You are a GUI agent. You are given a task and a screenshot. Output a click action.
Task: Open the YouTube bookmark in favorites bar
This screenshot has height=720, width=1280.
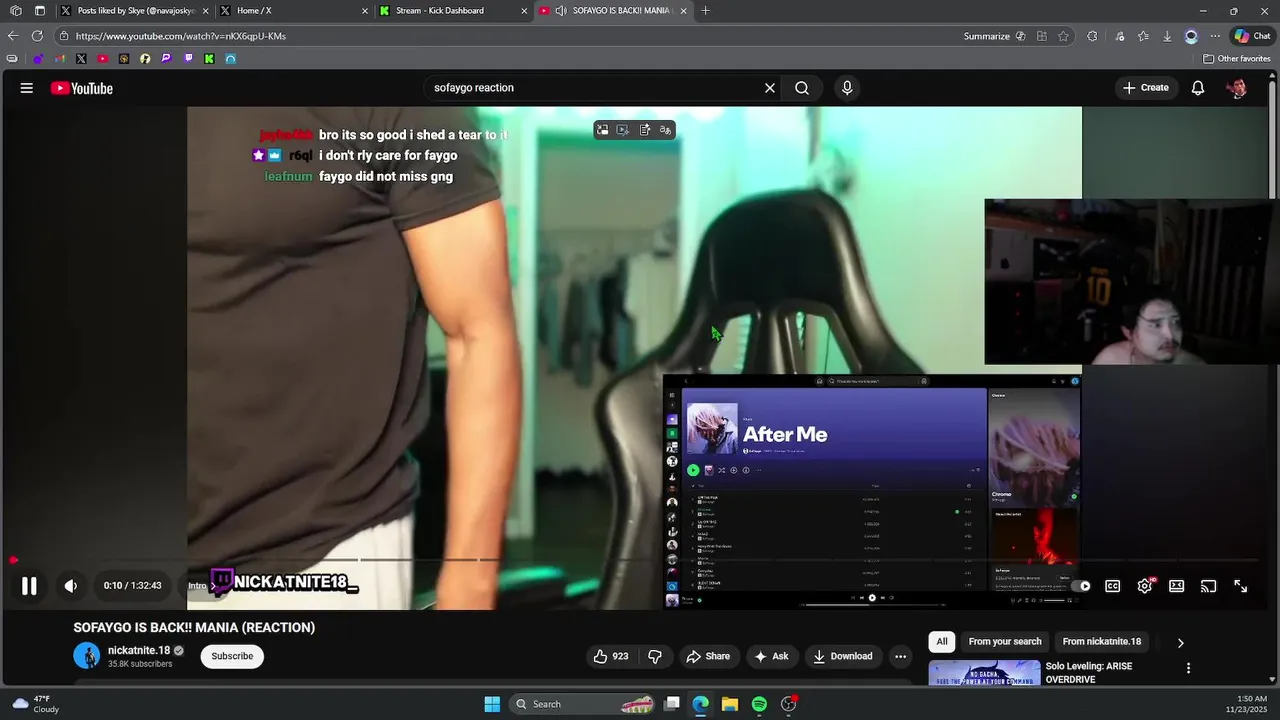coord(103,59)
